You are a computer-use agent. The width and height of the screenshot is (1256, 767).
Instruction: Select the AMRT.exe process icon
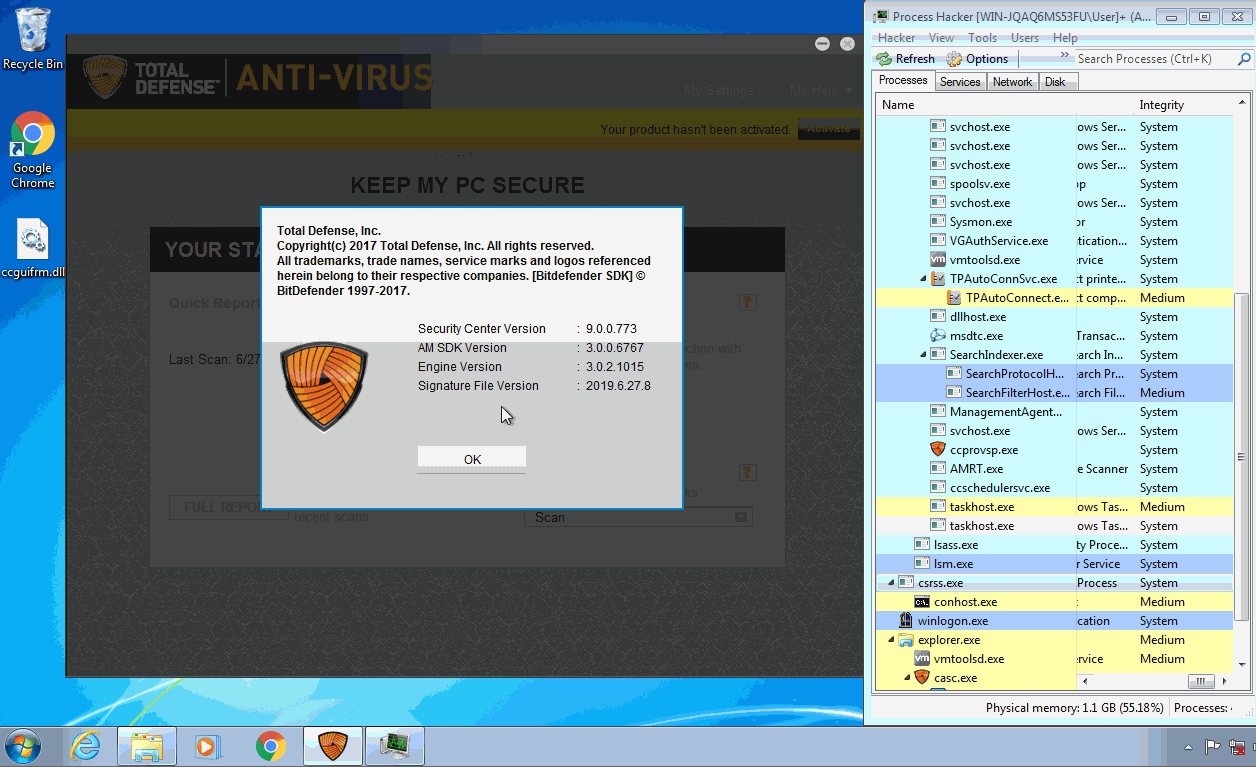pos(938,469)
